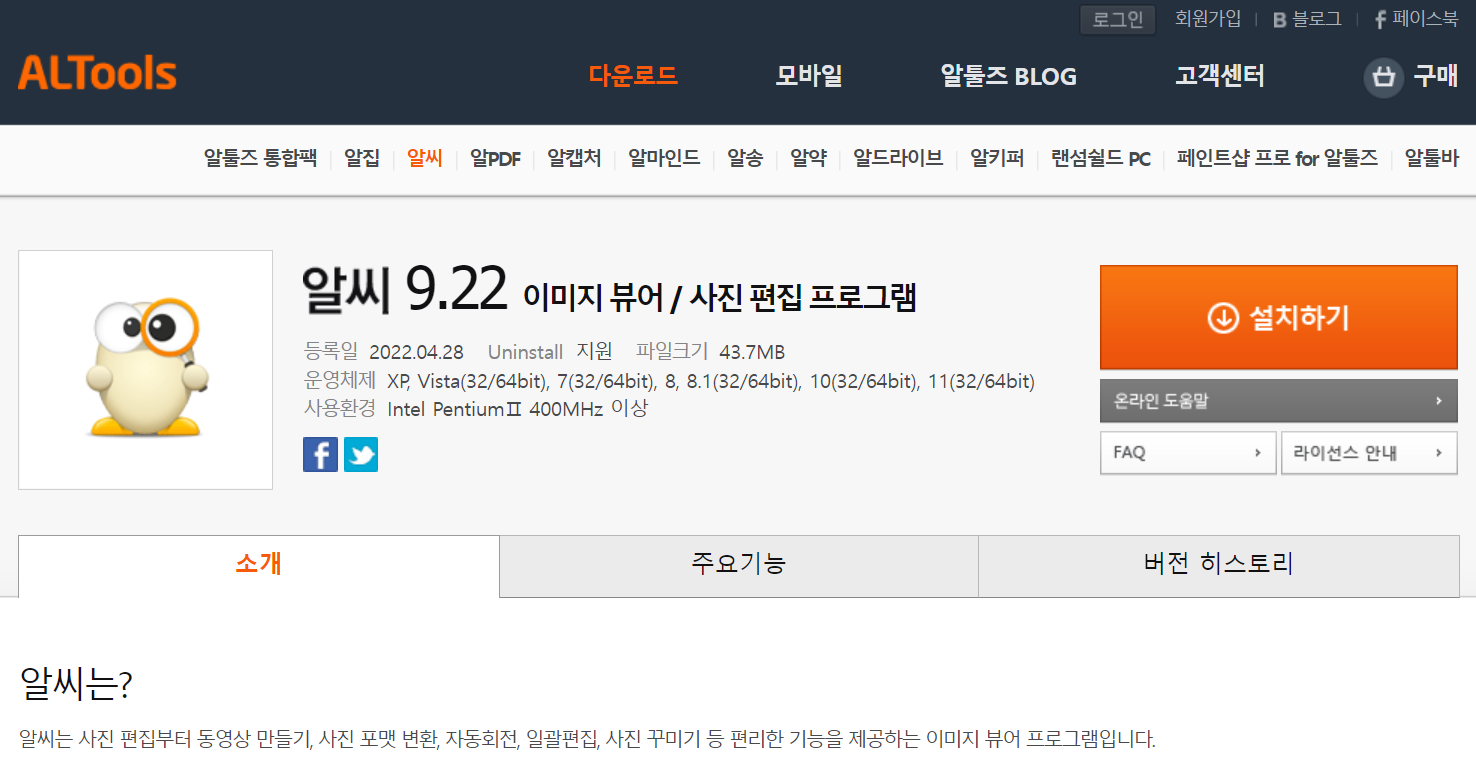This screenshot has height=782, width=1476.
Task: Select 알약 in submenu
Action: pyautogui.click(x=808, y=158)
